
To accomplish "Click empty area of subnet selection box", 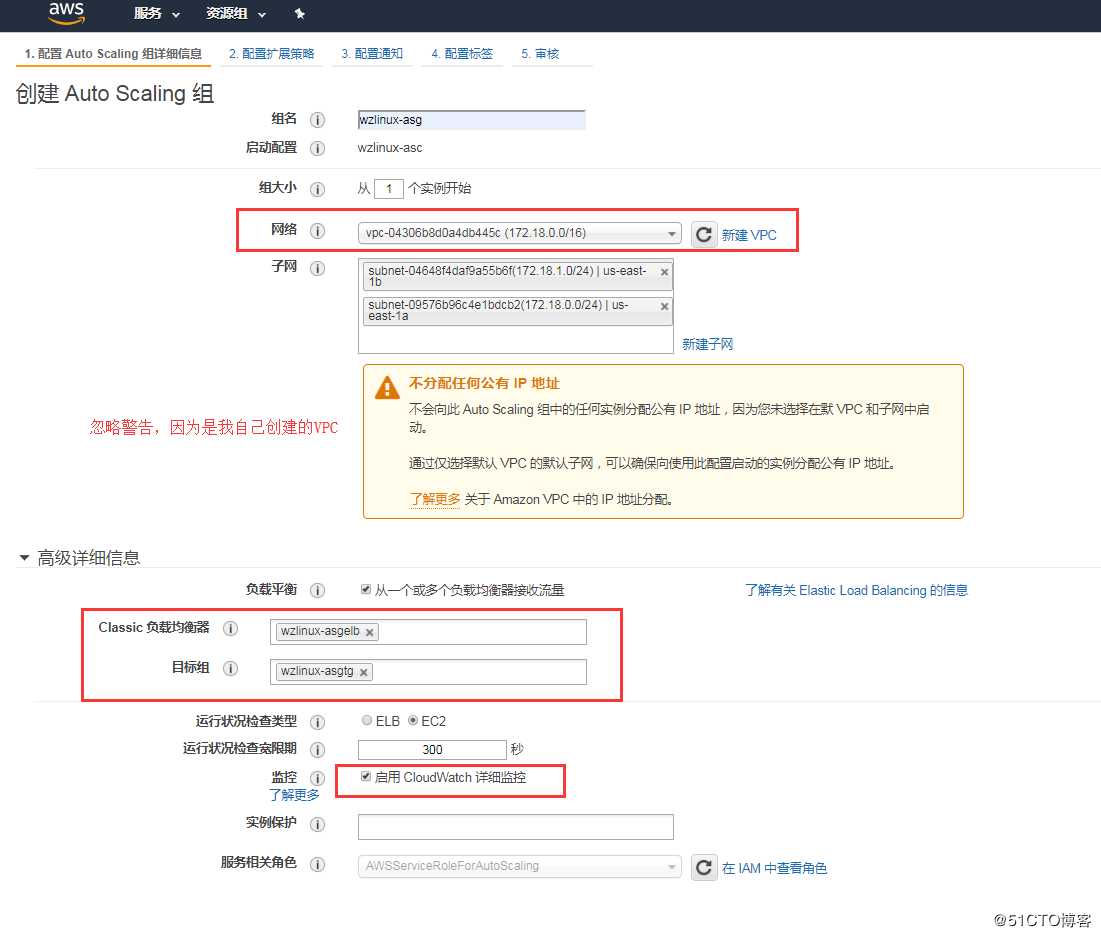I will click(515, 340).
